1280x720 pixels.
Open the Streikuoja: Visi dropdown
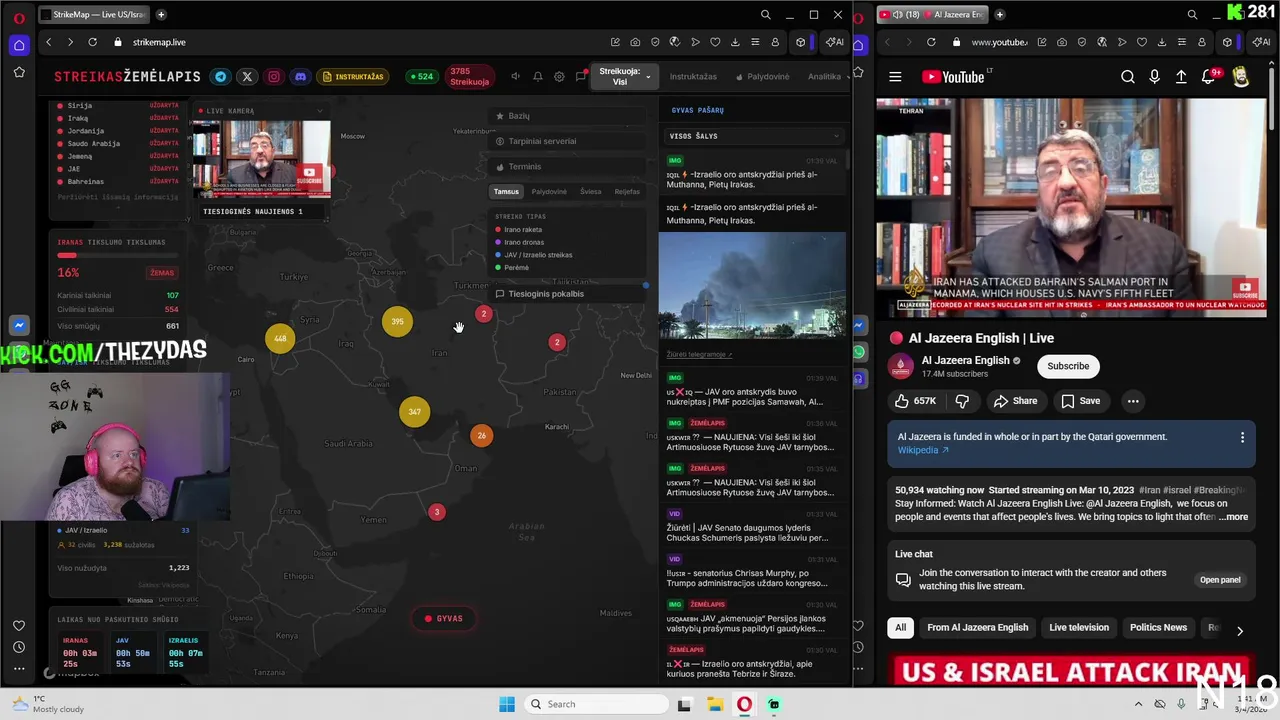[x=625, y=77]
